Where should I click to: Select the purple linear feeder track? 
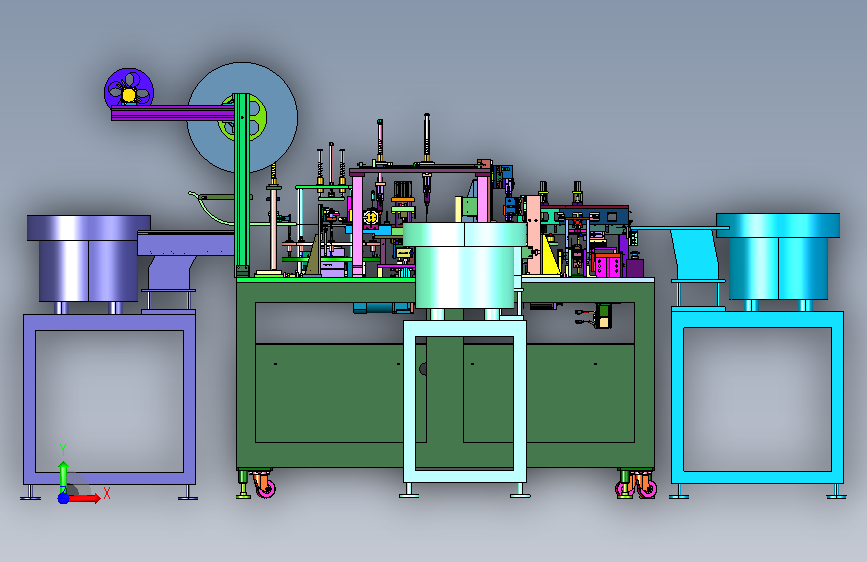(186, 243)
